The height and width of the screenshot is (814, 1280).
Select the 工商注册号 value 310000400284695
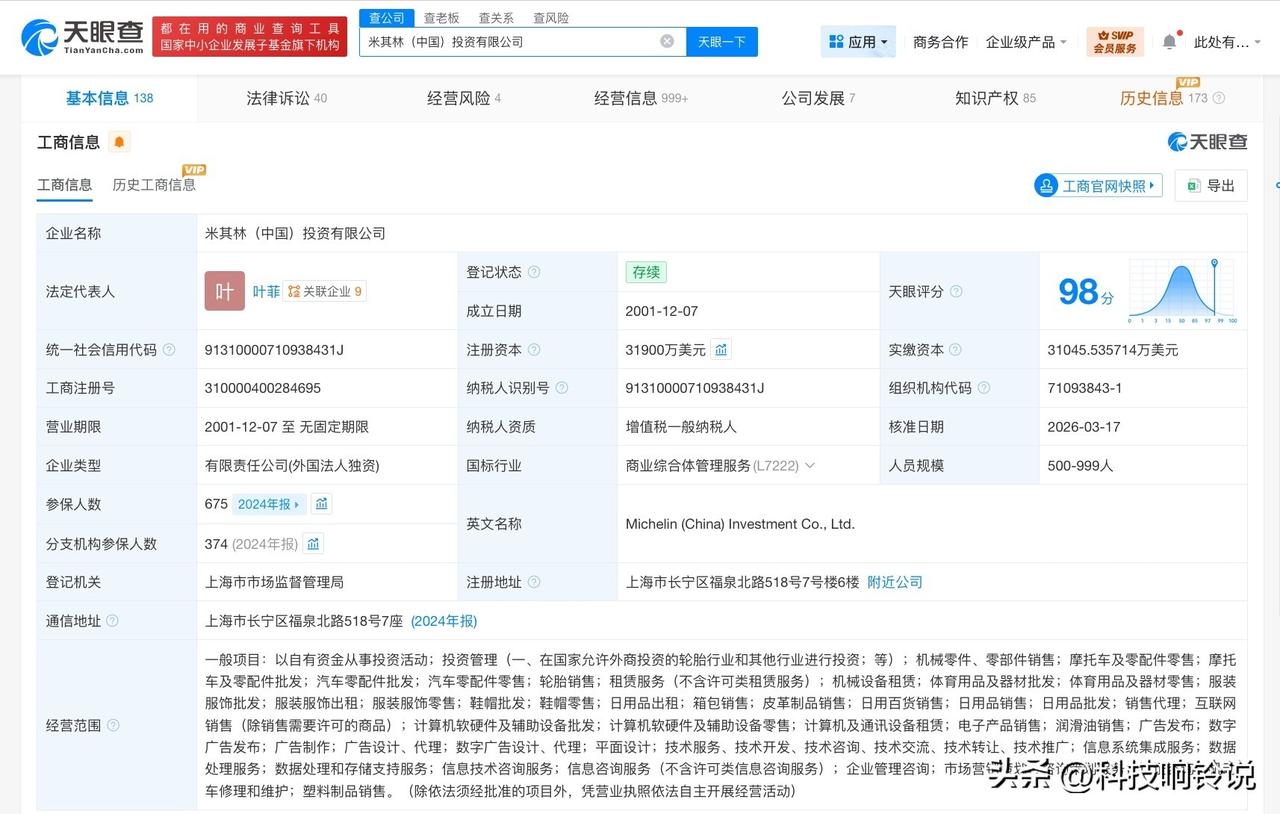point(263,388)
